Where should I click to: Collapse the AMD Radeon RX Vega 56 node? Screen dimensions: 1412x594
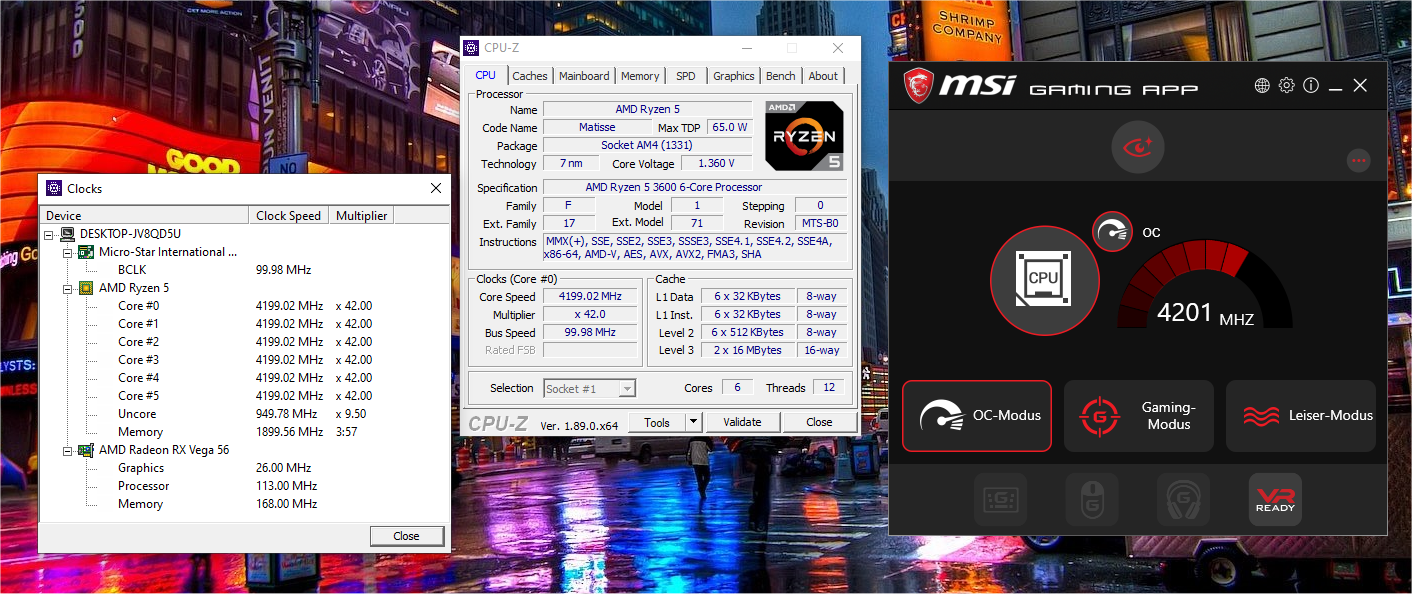coord(68,450)
